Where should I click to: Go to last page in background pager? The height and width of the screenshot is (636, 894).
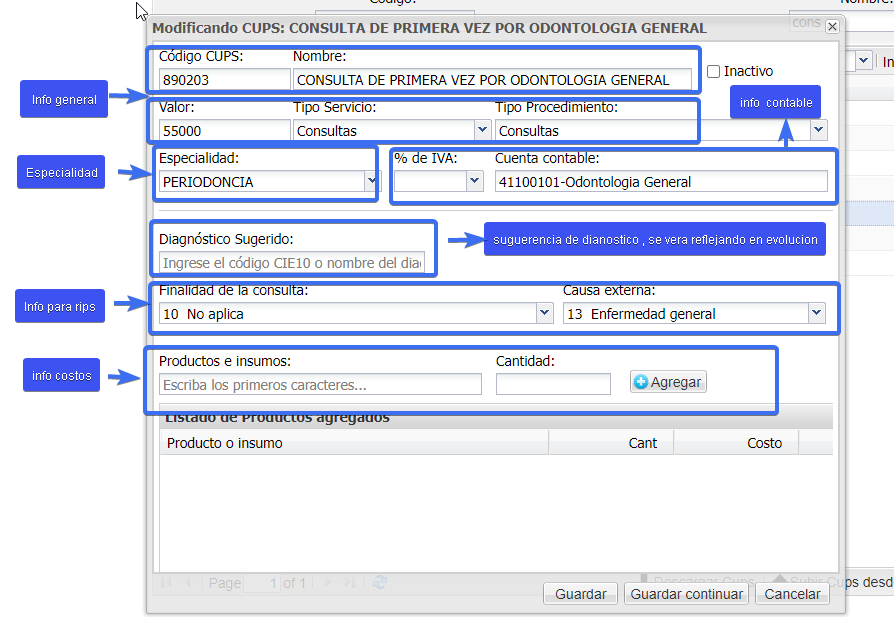pyautogui.click(x=350, y=582)
